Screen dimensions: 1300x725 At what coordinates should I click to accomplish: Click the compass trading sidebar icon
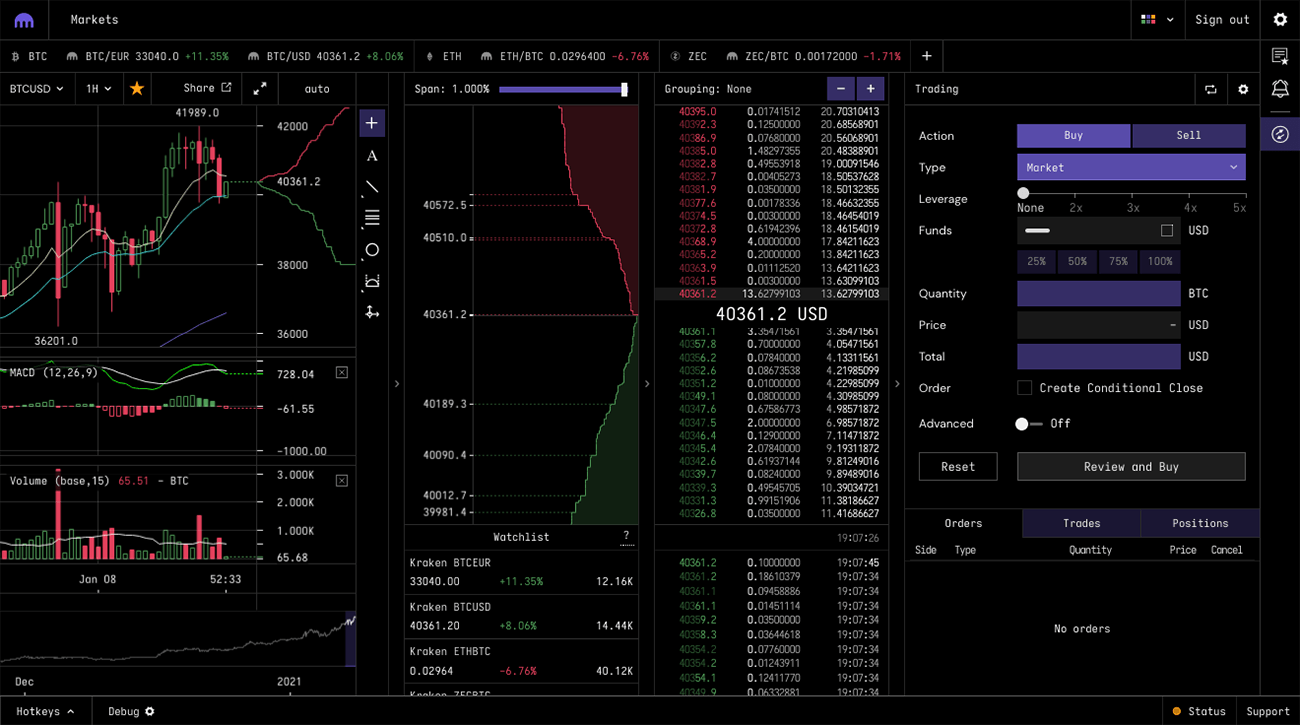(1280, 134)
